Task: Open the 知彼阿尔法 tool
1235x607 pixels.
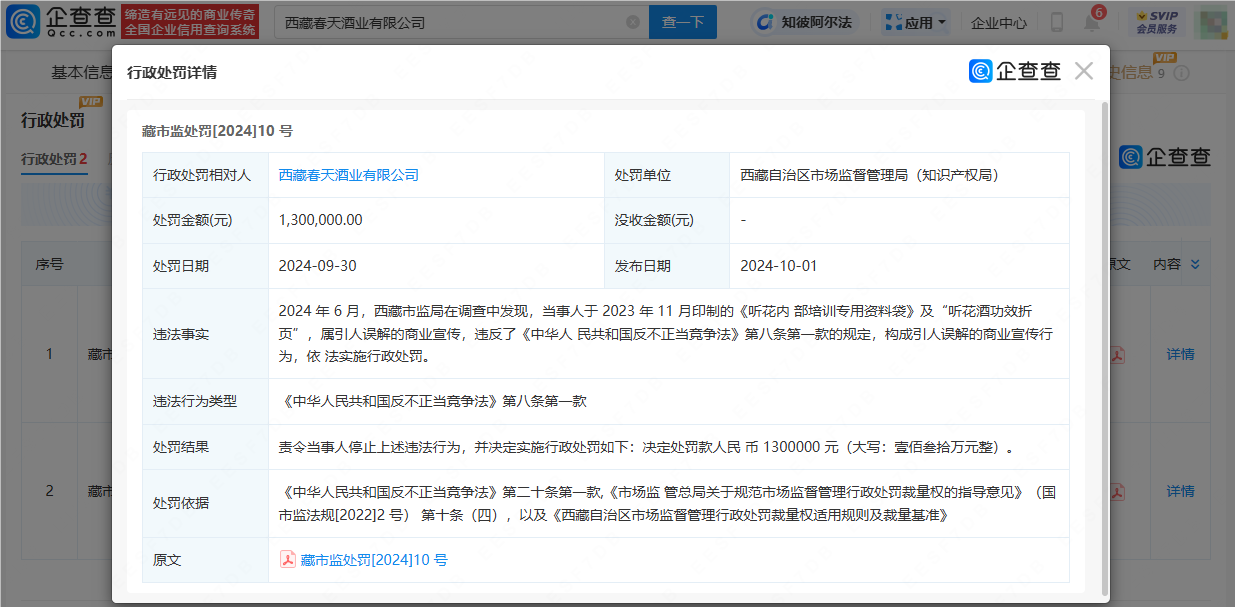Action: tap(805, 22)
